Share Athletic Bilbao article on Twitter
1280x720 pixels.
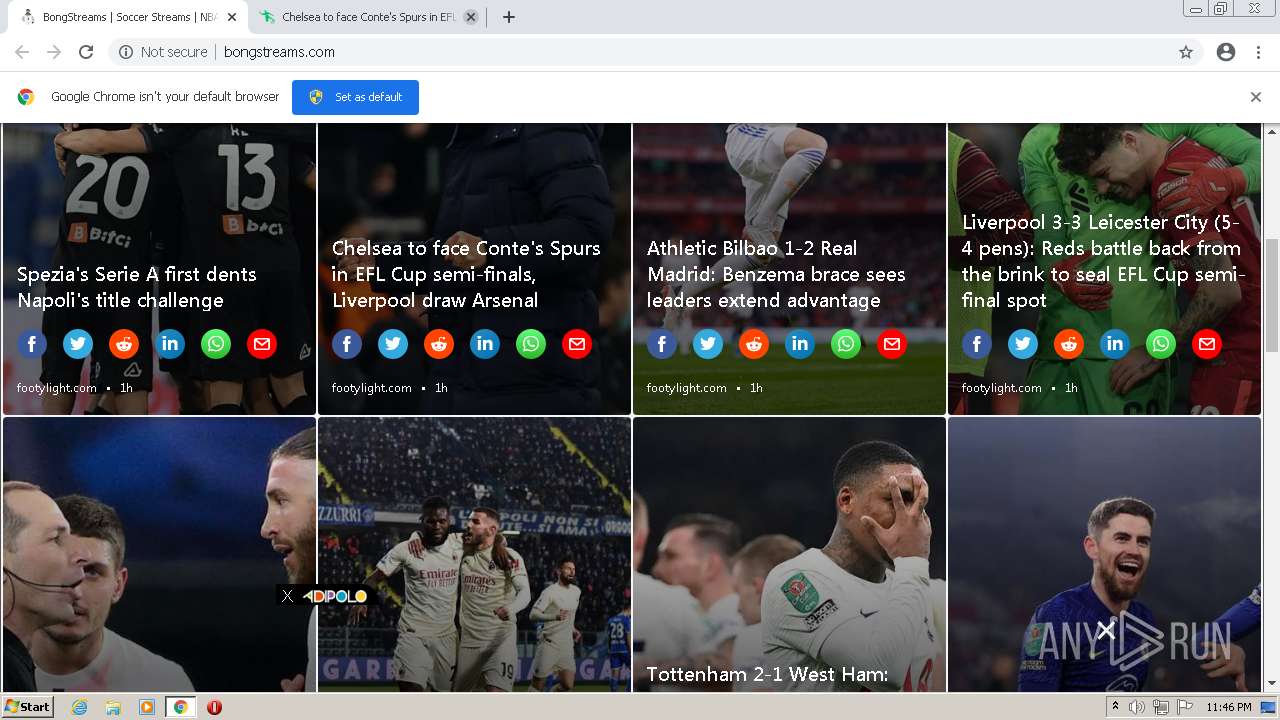[x=708, y=344]
